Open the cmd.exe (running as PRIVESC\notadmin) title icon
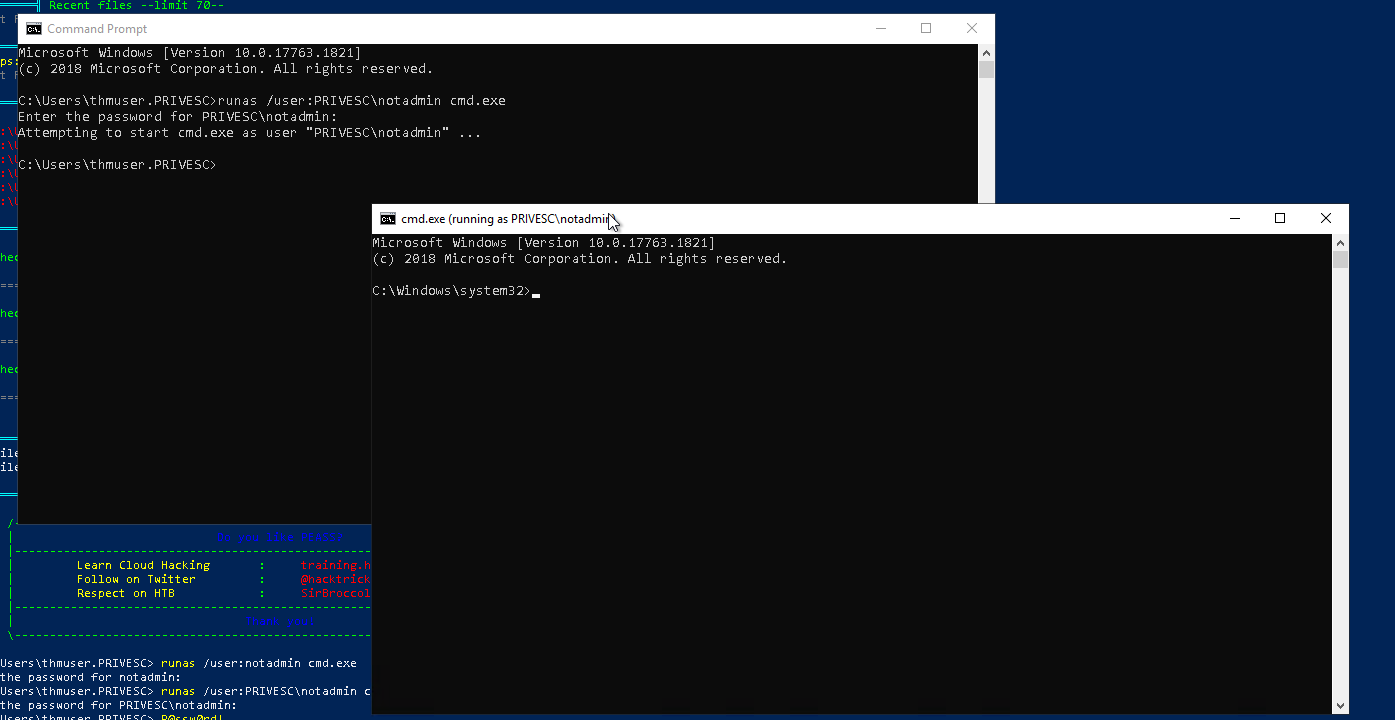Screen dimensions: 1395x720 click(x=388, y=219)
